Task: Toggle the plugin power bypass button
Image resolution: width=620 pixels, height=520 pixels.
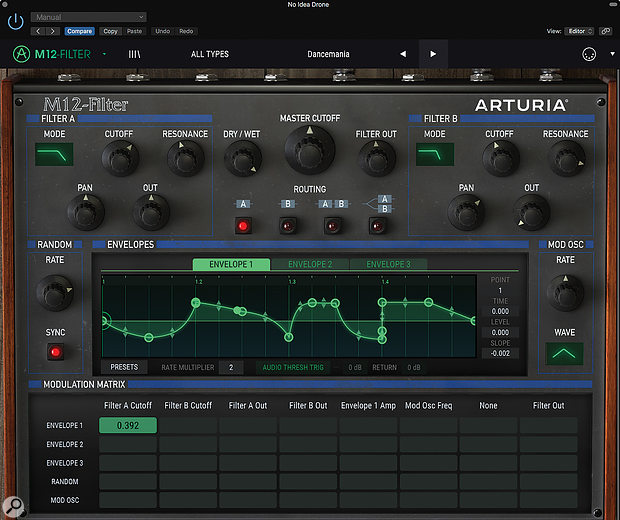Action: [x=16, y=21]
